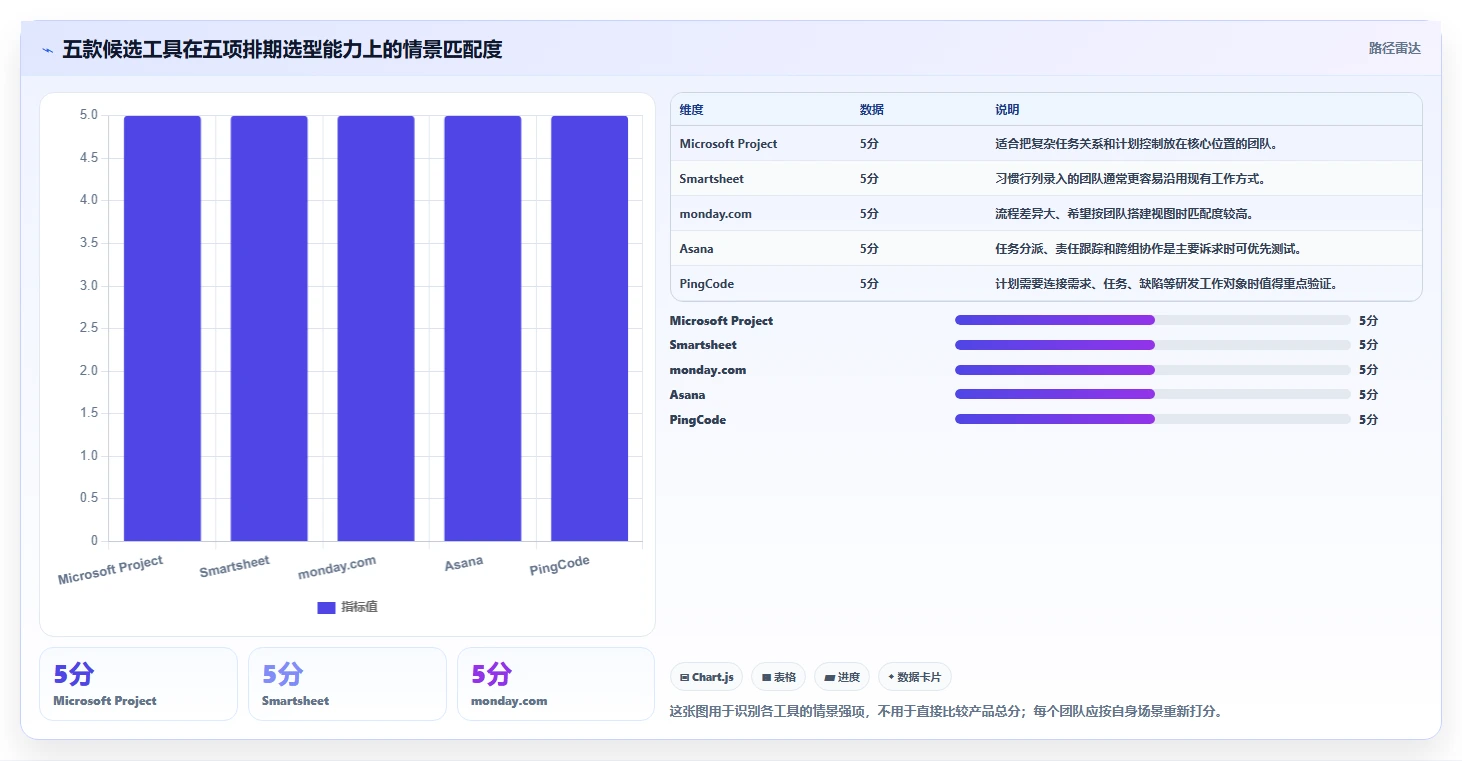Screen dimensions: 1462x761
Task: Click the monday.com bar in chart
Action: click(376, 328)
